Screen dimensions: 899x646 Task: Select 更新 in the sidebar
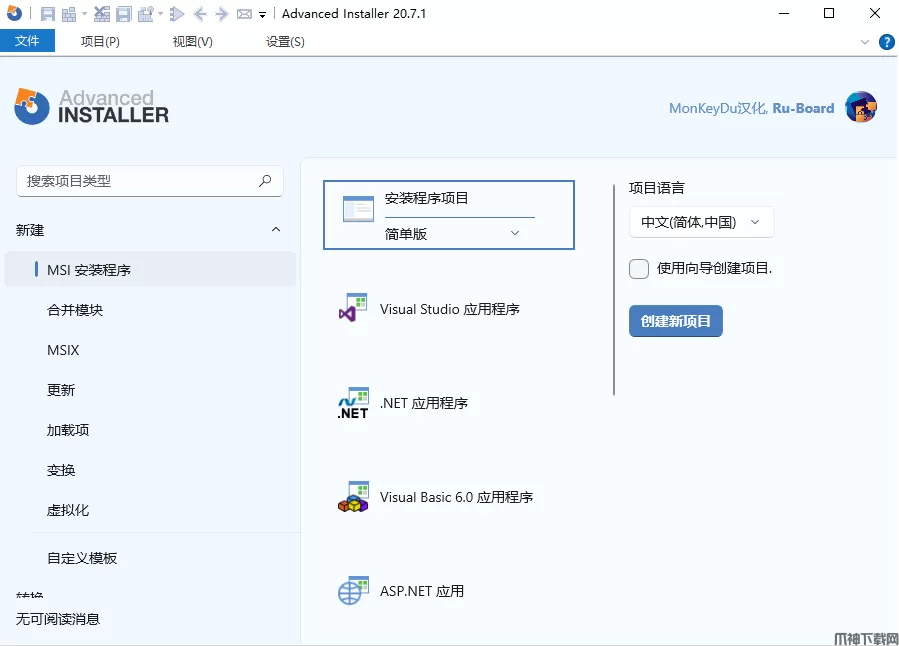coord(61,390)
